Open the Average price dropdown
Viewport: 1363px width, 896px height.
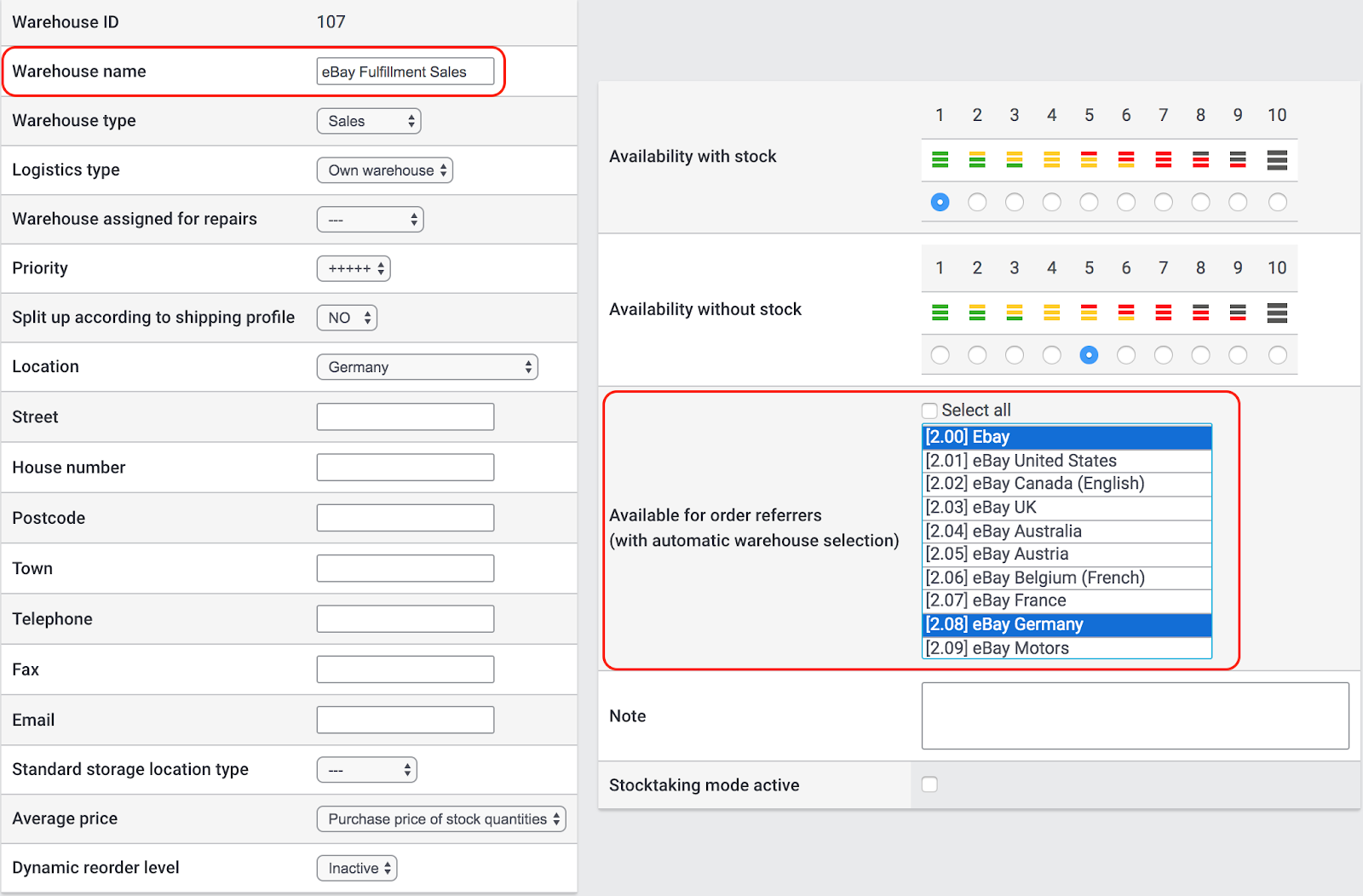tap(441, 819)
